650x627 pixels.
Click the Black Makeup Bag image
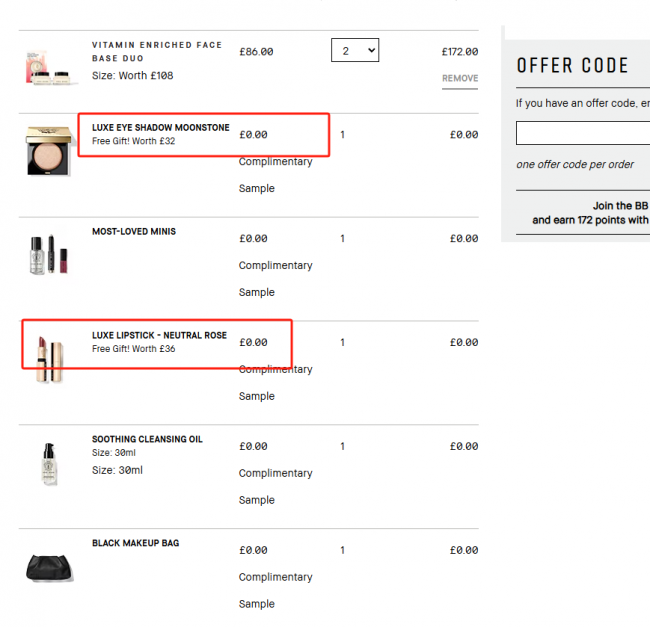point(49,567)
